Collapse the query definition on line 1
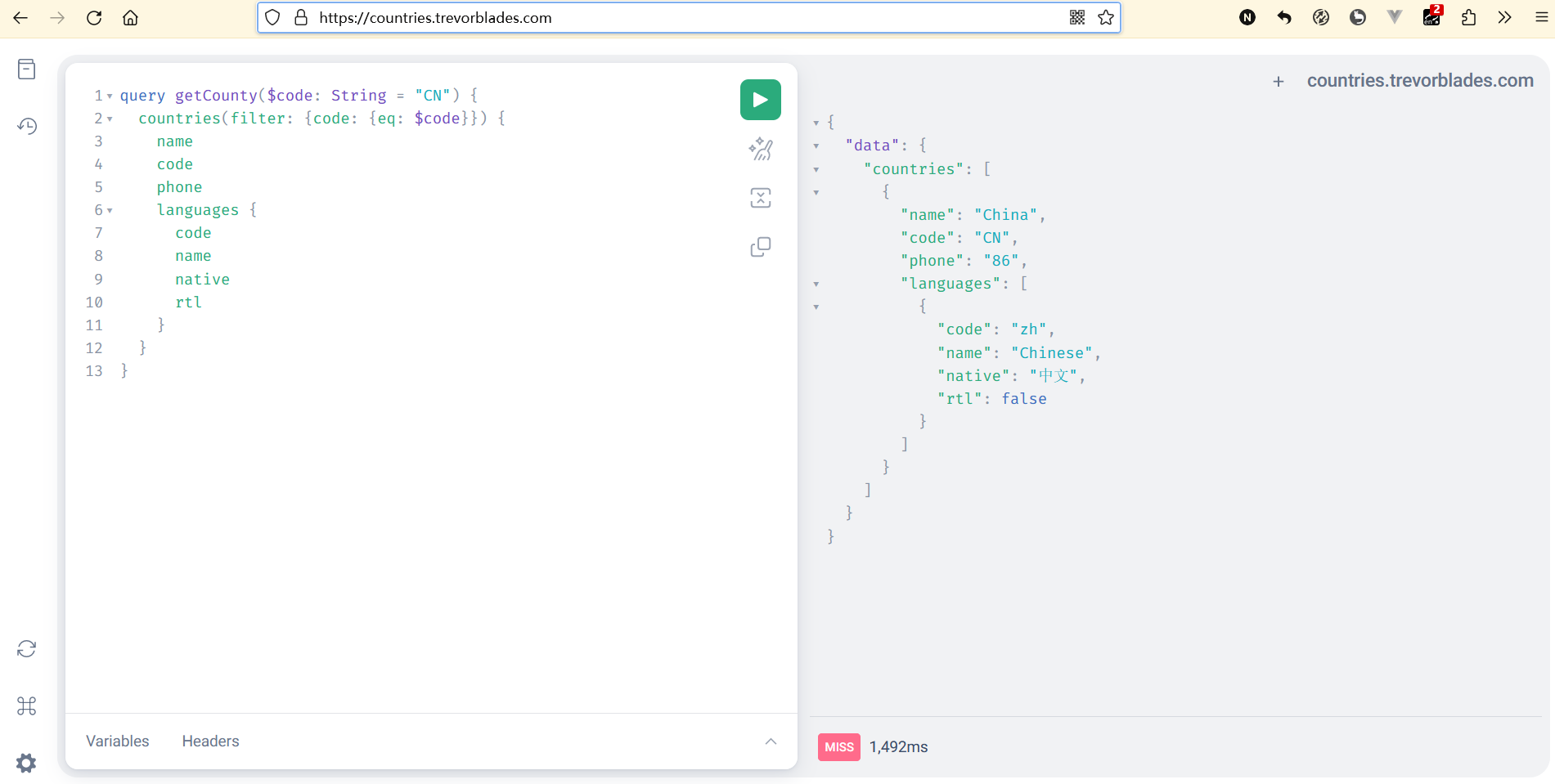 pyautogui.click(x=110, y=96)
